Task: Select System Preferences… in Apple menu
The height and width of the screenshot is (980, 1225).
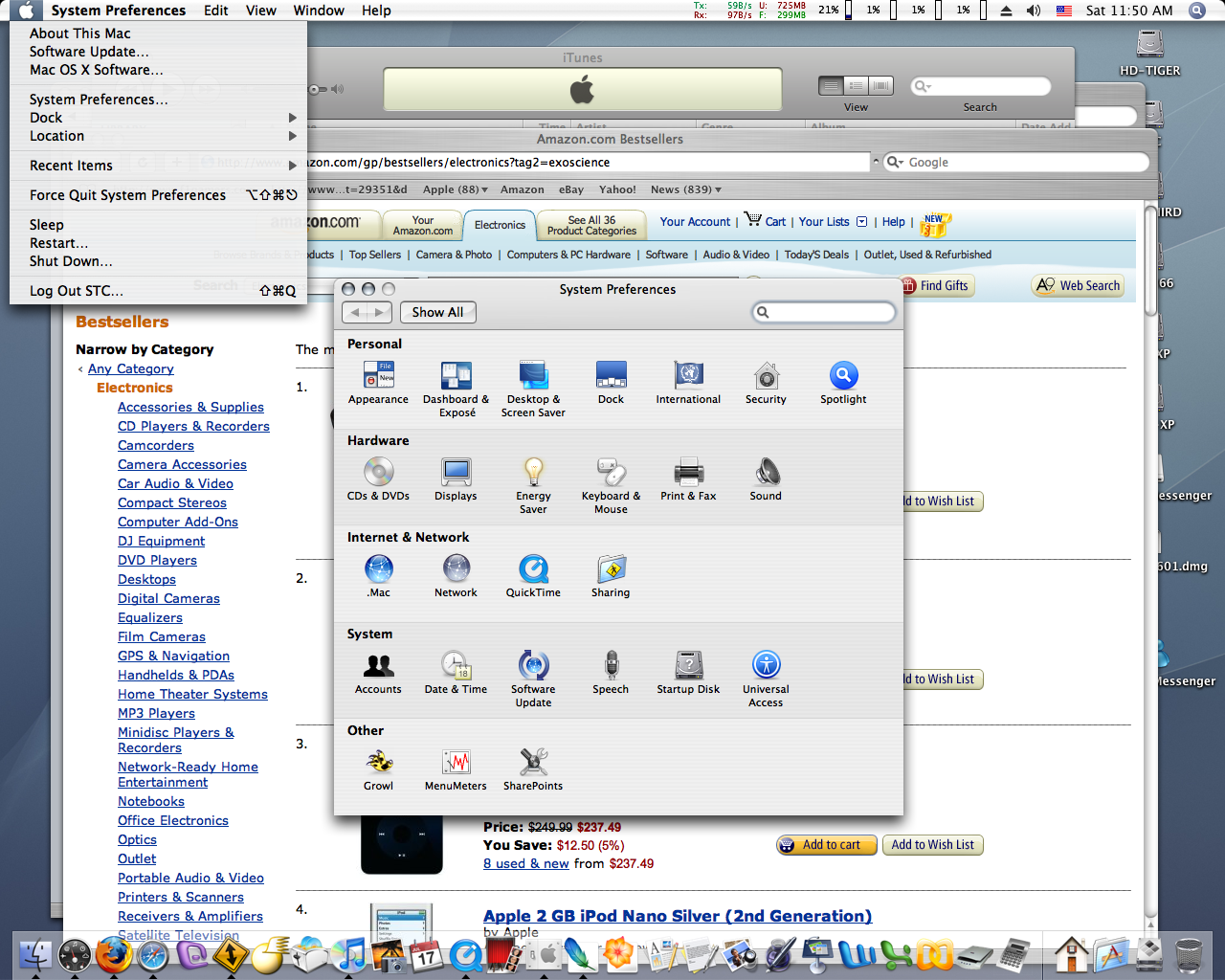Action: (158, 100)
